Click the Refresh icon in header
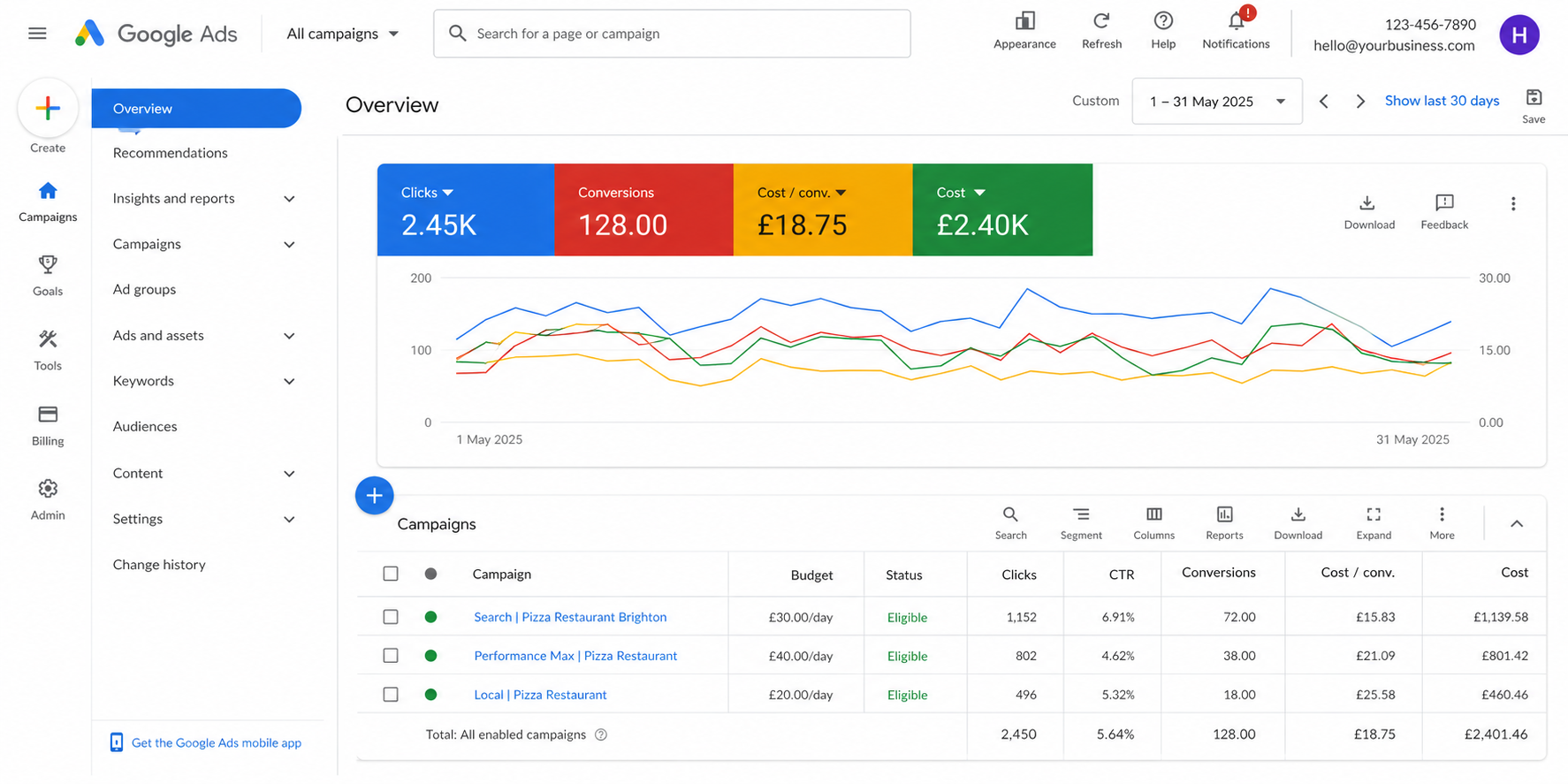Screen dimensions: 1568x784 (1101, 20)
